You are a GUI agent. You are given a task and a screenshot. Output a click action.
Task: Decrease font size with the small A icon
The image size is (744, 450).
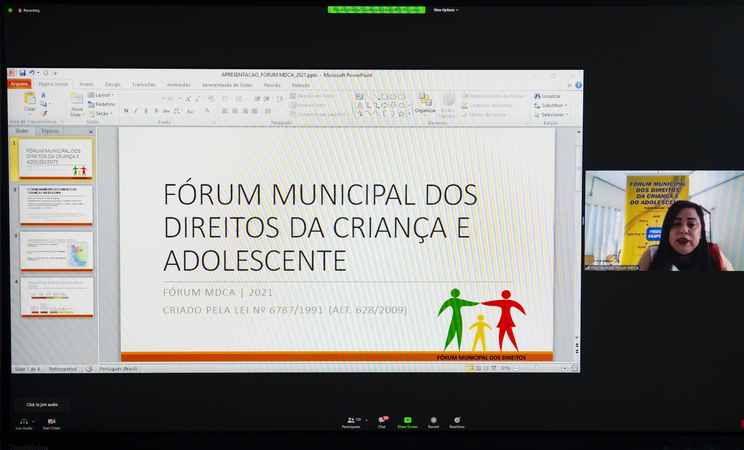[197, 99]
